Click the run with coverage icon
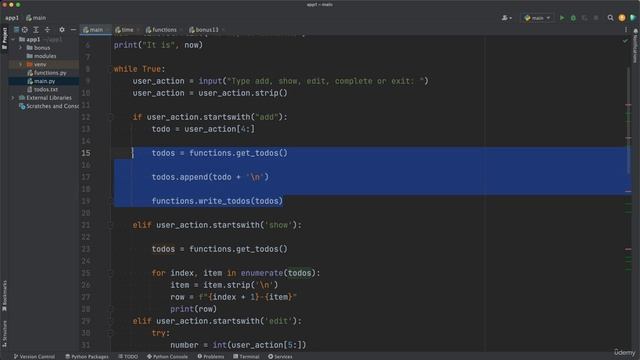Image resolution: width=640 pixels, height=360 pixels. [584, 18]
